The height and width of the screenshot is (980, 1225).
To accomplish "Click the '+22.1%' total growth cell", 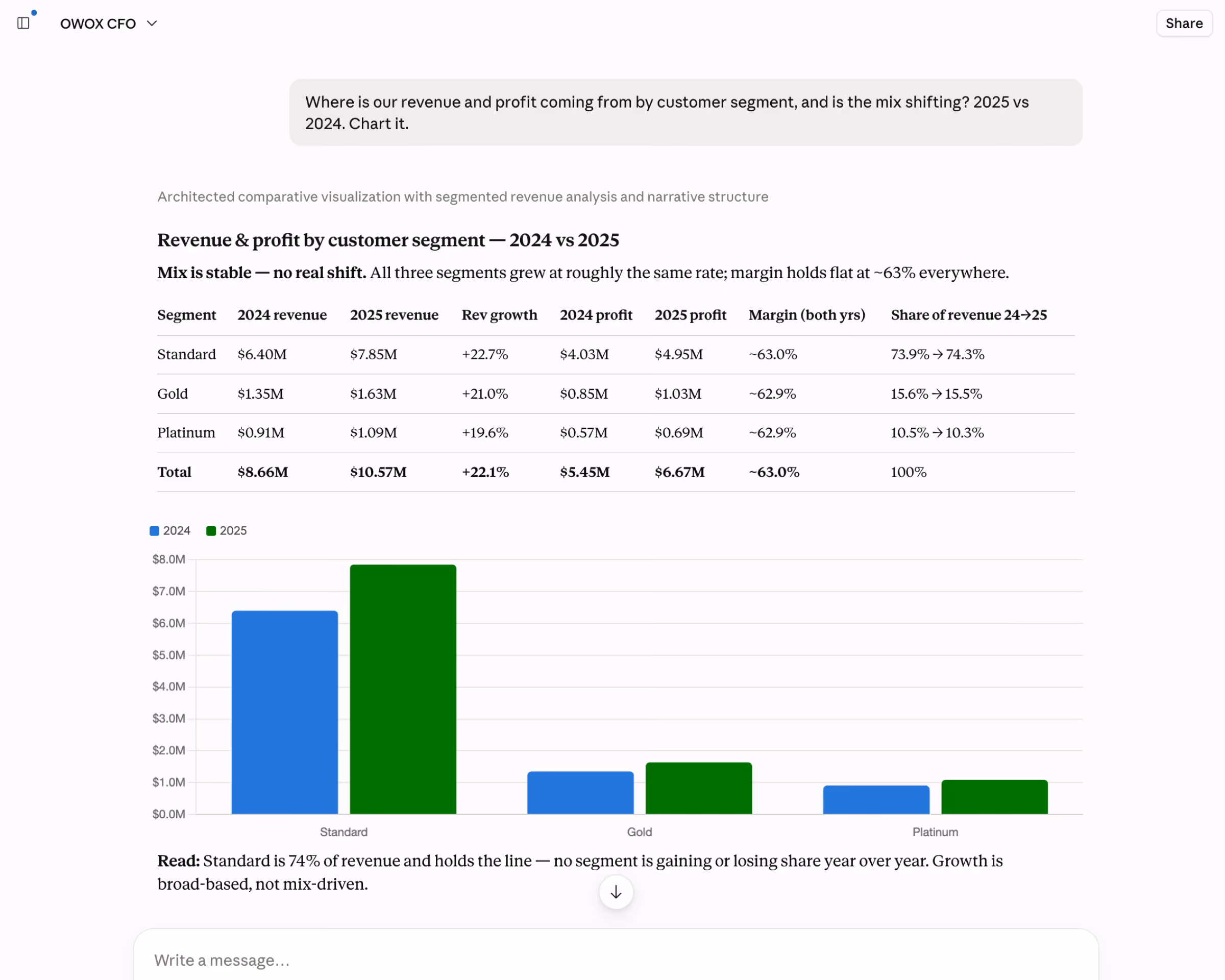I will point(485,472).
